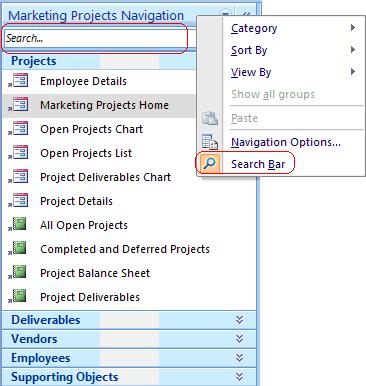Click the Navigation Options menu icon

210,142
